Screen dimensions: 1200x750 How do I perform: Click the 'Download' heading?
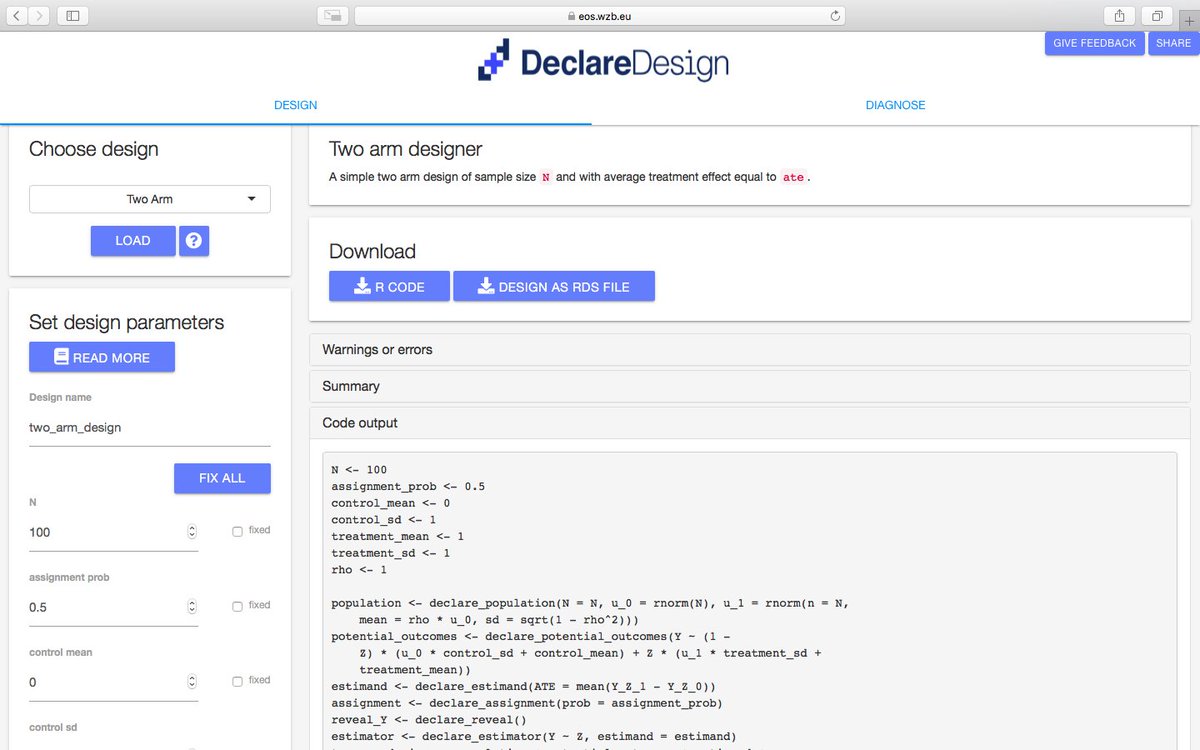[x=372, y=251]
